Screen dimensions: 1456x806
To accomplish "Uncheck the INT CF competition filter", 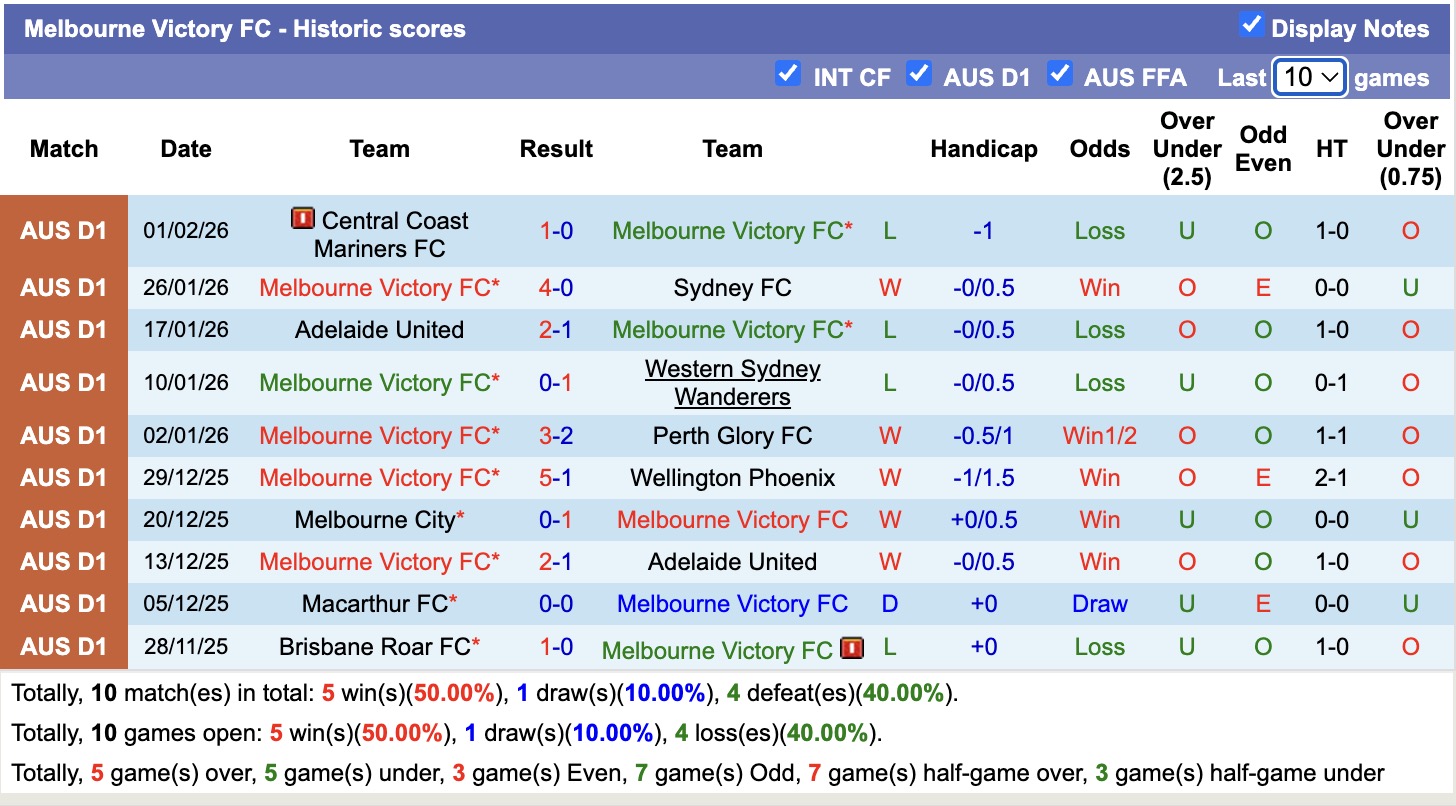I will [x=788, y=73].
